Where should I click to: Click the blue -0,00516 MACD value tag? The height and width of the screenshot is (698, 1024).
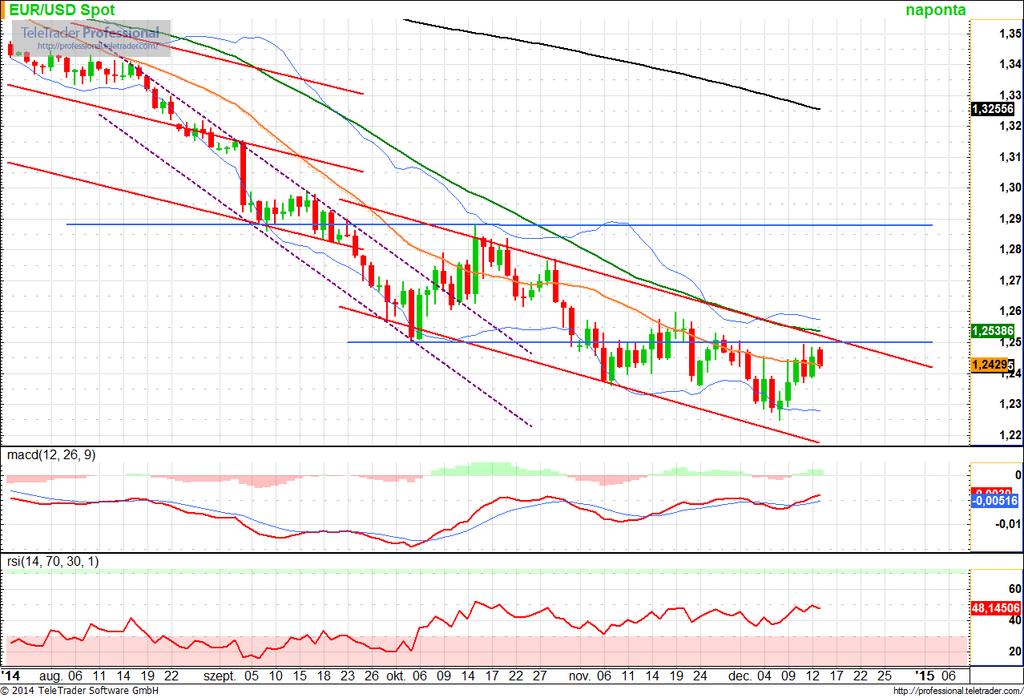995,501
